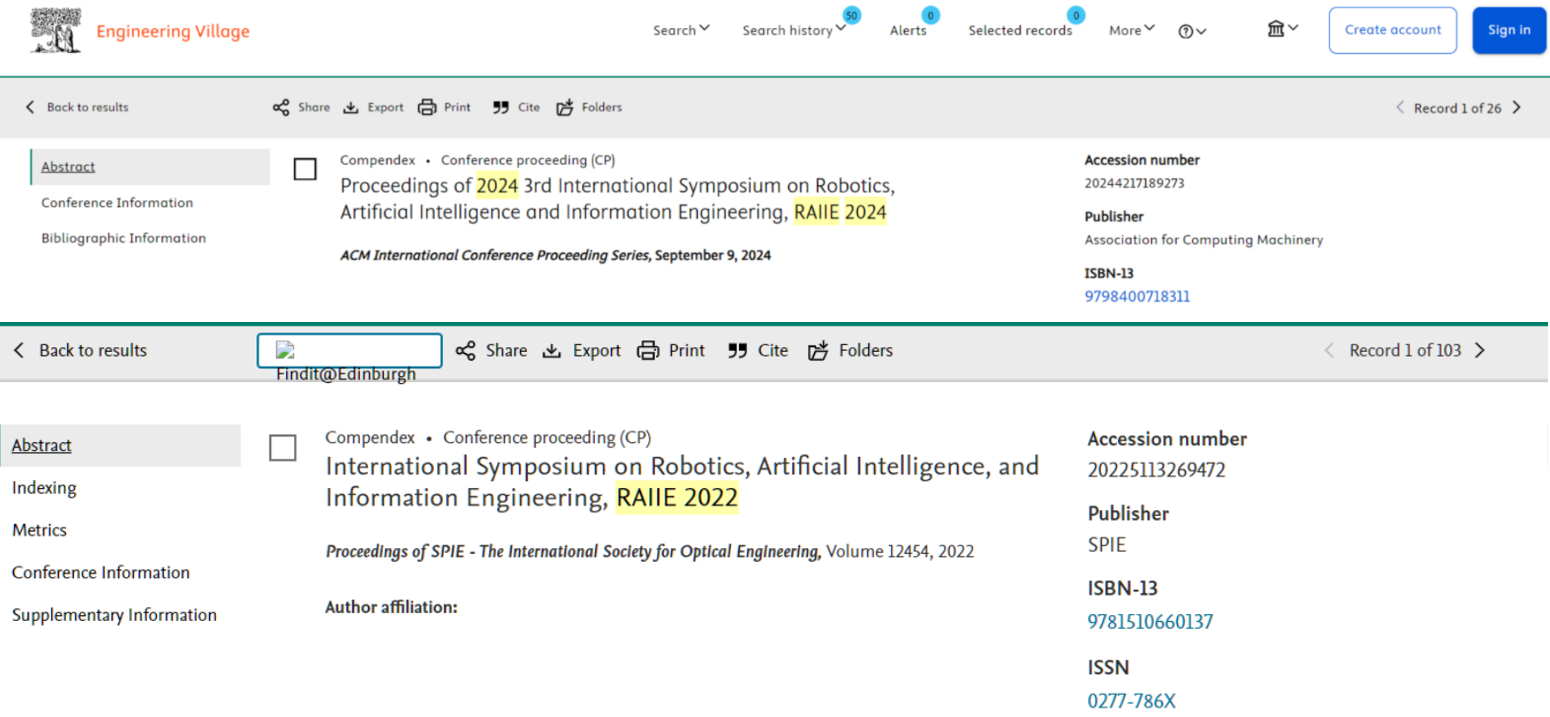Print the RAIIE 2022 record
The image size is (1550, 717).
click(671, 350)
